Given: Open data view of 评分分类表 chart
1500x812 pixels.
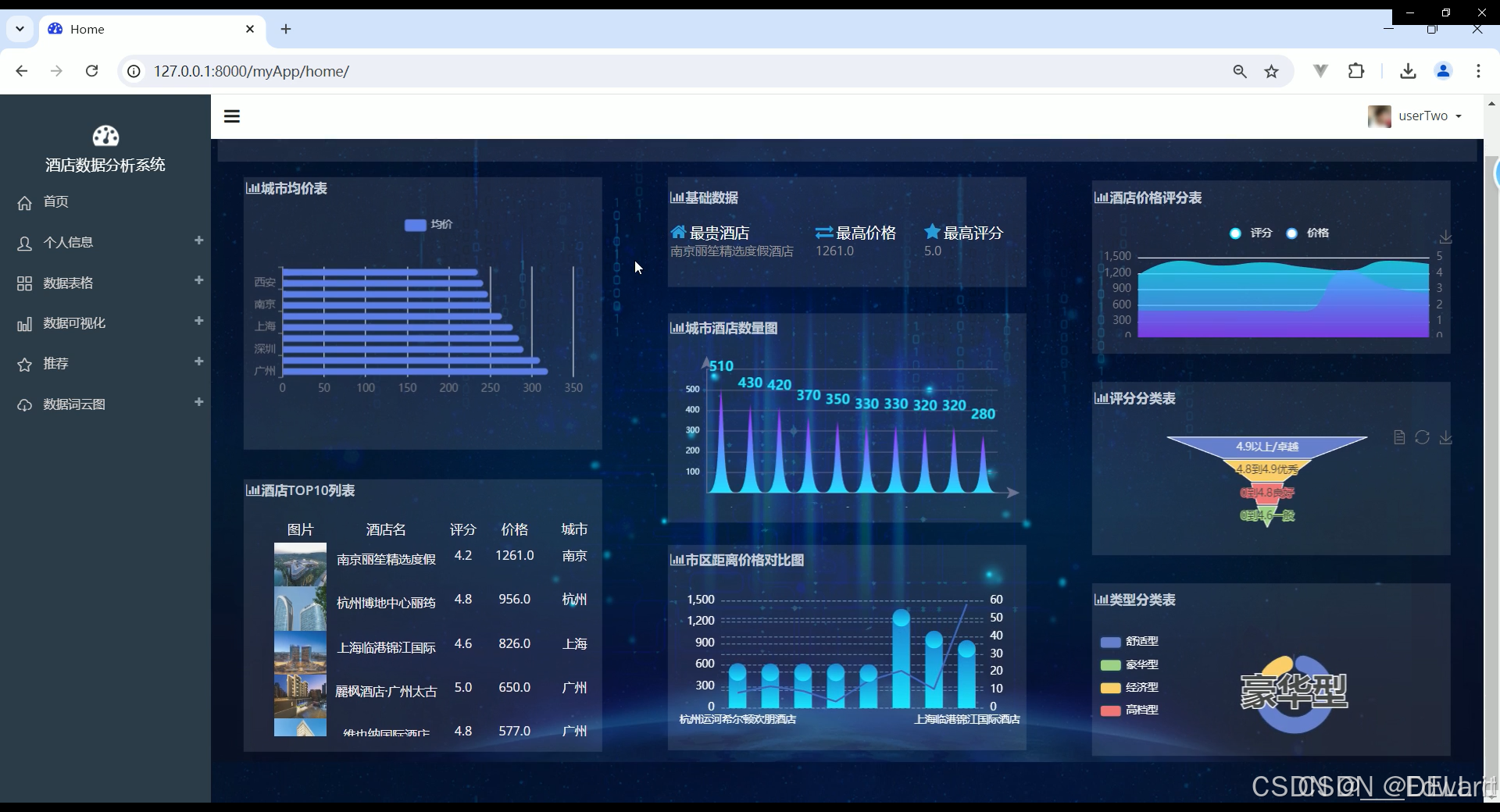Looking at the screenshot, I should 1398,438.
